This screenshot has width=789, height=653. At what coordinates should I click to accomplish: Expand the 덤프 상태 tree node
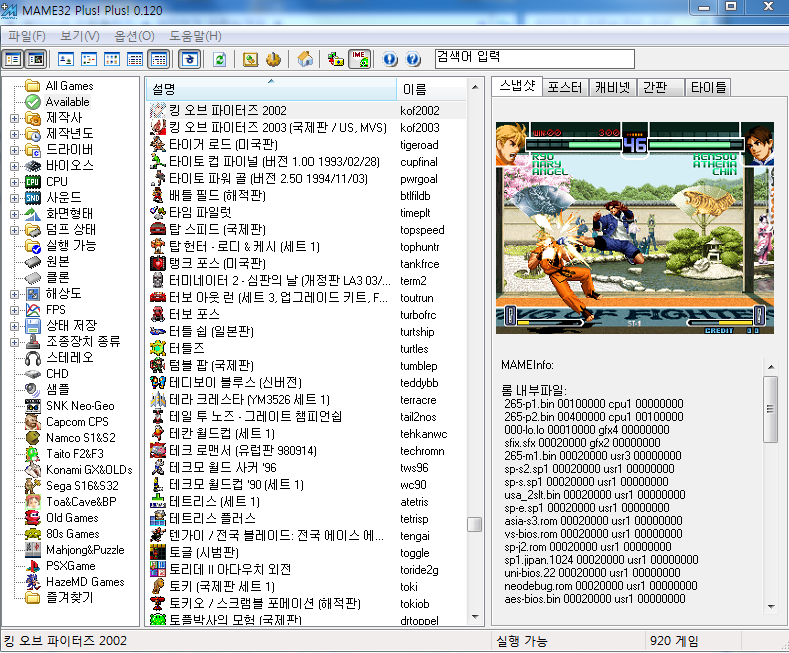pos(14,230)
